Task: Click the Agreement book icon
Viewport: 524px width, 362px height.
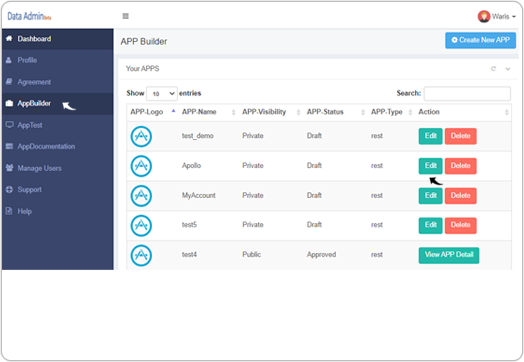Action: click(x=9, y=82)
